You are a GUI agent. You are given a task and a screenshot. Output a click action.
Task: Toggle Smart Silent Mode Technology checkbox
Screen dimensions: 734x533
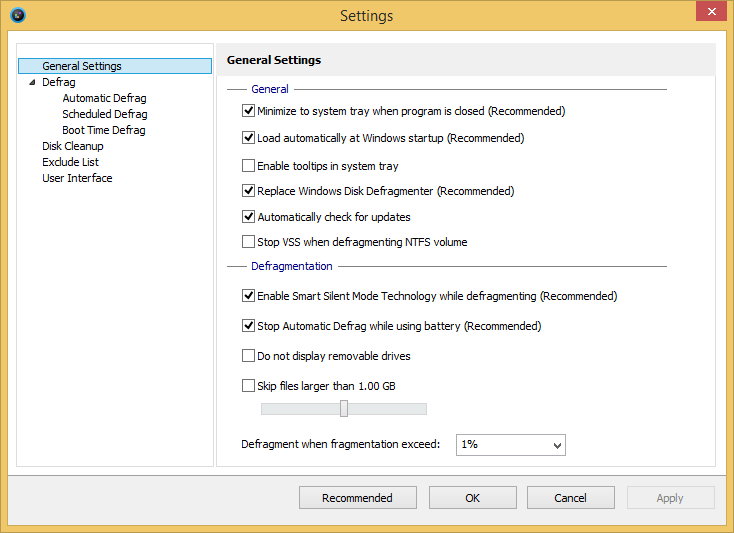pyautogui.click(x=249, y=296)
